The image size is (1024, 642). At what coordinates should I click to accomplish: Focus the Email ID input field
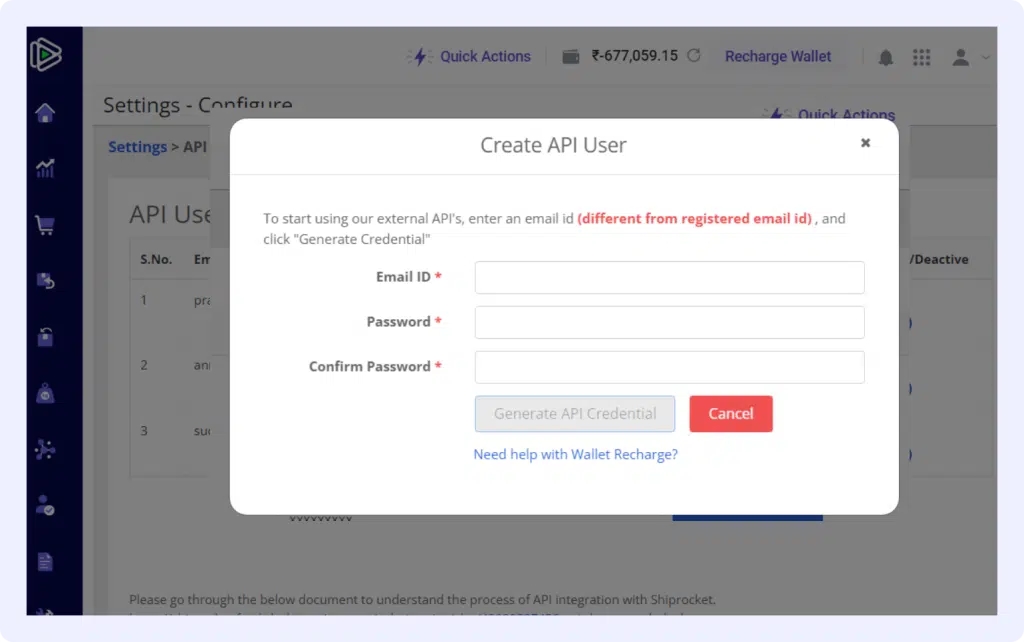[x=669, y=277]
